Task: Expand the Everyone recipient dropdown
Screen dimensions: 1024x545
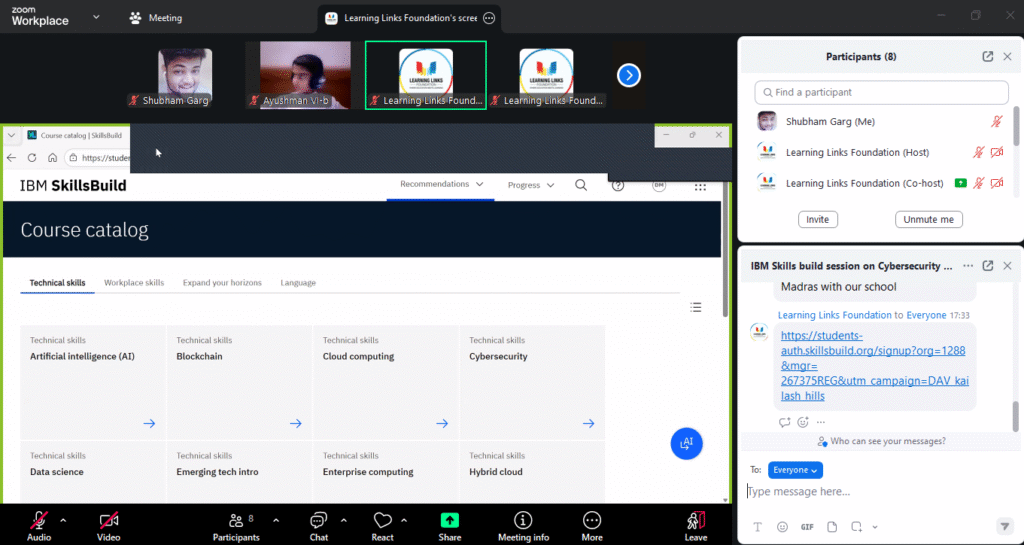Action: coord(795,470)
